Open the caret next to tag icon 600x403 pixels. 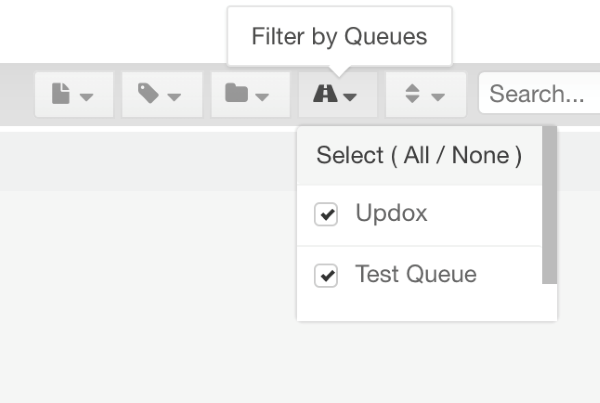point(174,97)
